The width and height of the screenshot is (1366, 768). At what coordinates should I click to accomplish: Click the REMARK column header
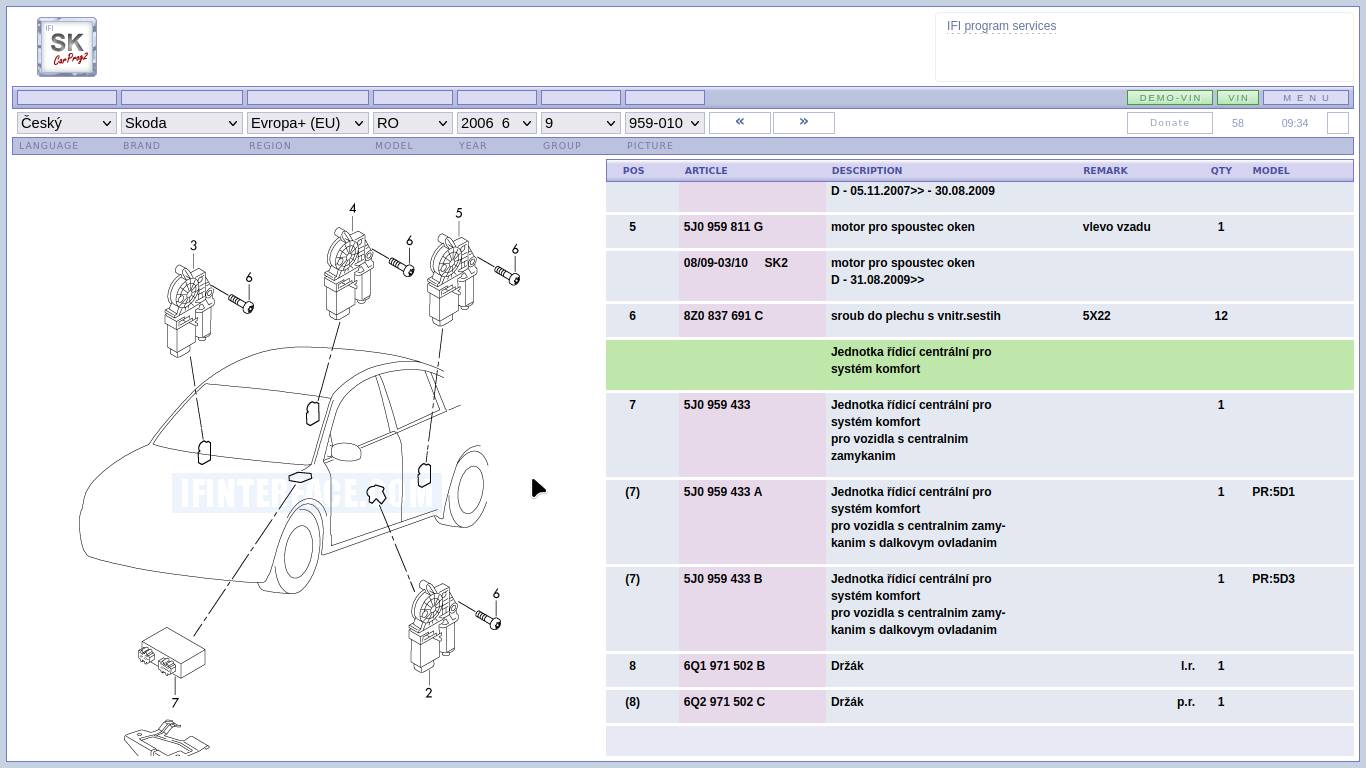1105,171
